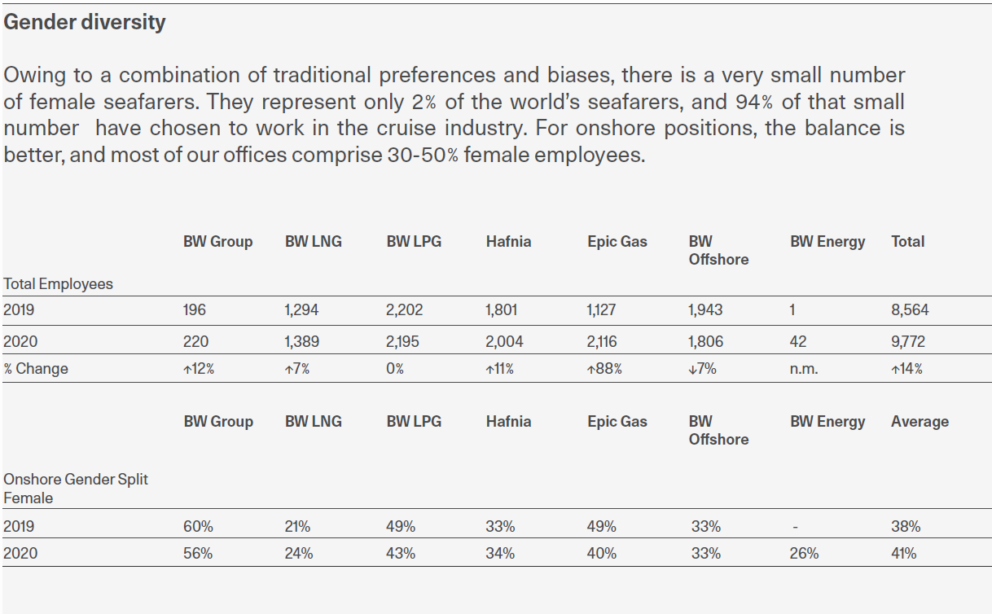Click Epic Gas 88% change cell
This screenshot has width=992, height=614.
tap(604, 369)
